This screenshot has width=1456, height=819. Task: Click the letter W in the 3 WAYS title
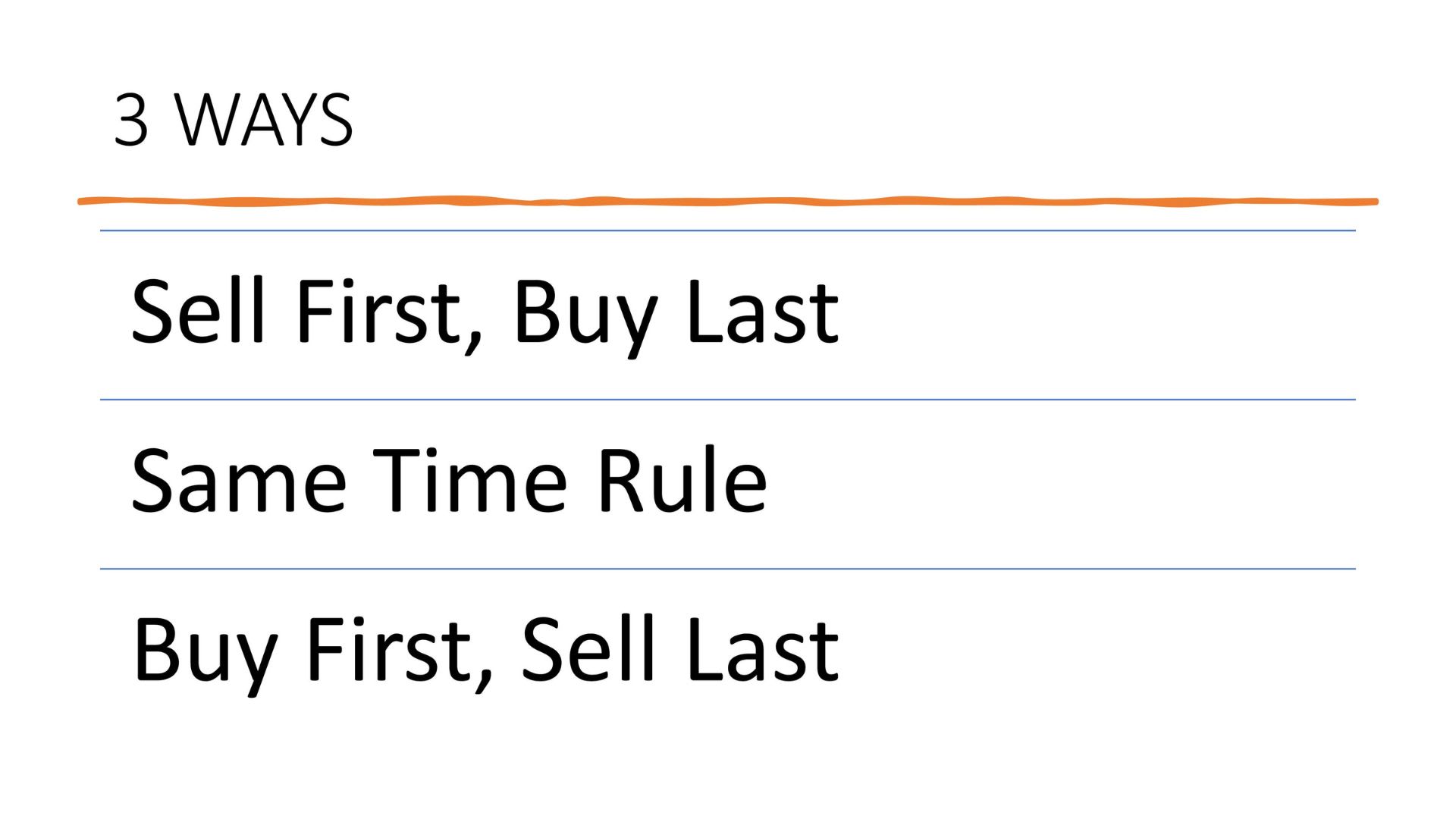203,120
